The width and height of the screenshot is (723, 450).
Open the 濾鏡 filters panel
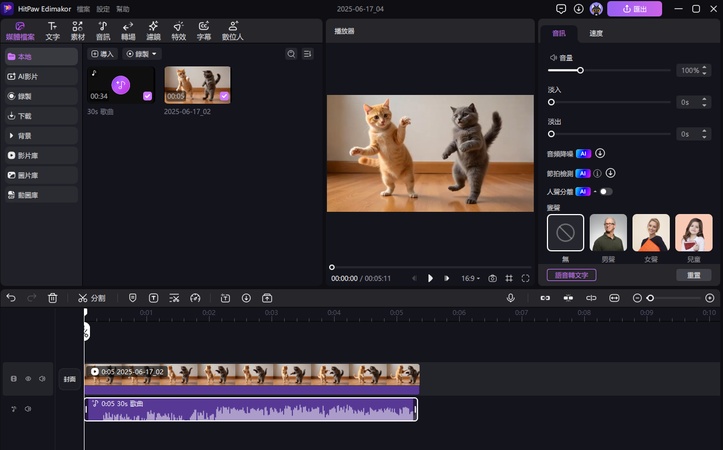[x=153, y=31]
